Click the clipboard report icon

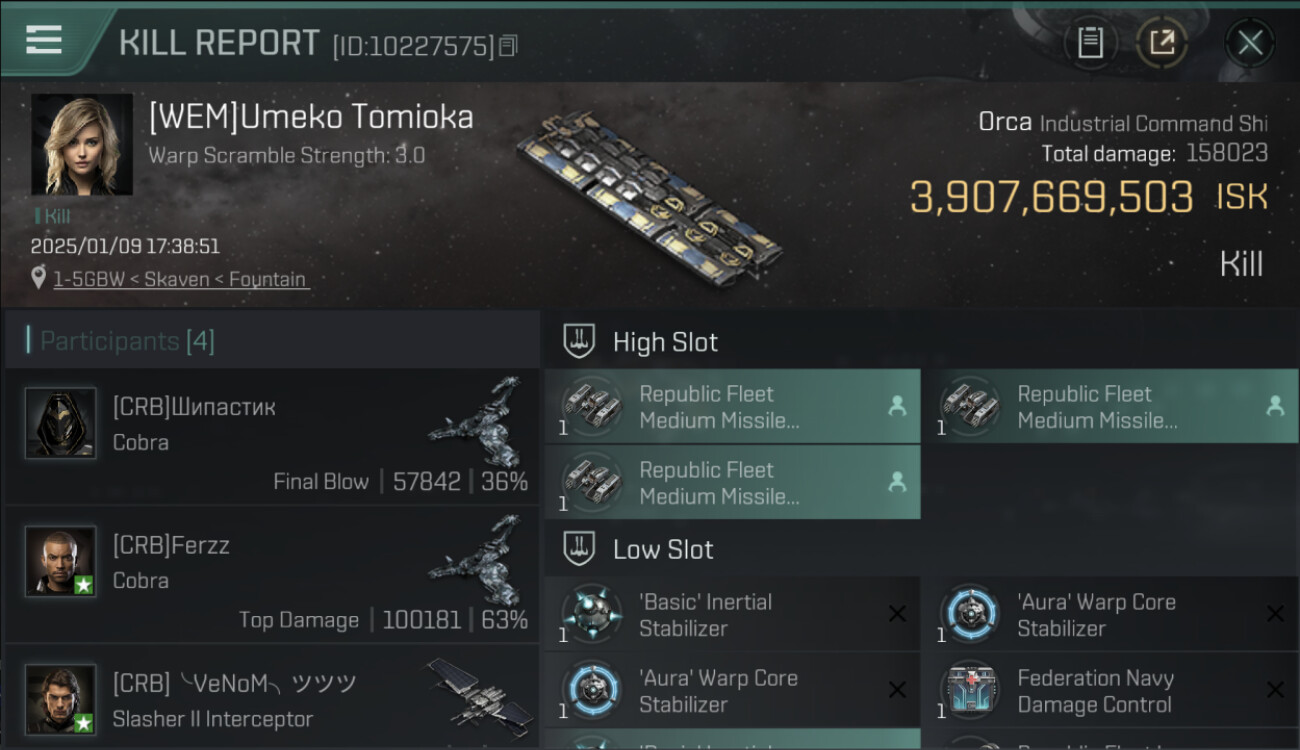1090,42
